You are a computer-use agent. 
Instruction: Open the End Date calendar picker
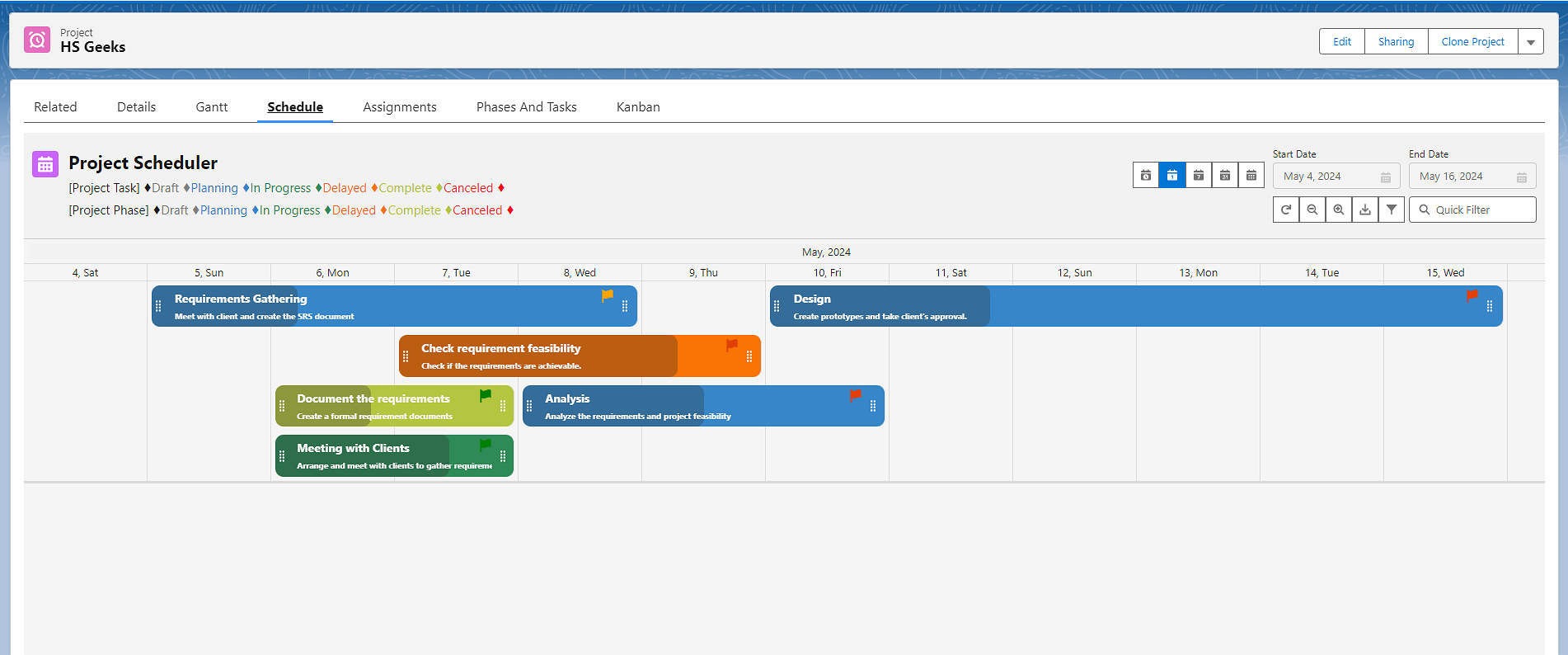tap(1522, 177)
